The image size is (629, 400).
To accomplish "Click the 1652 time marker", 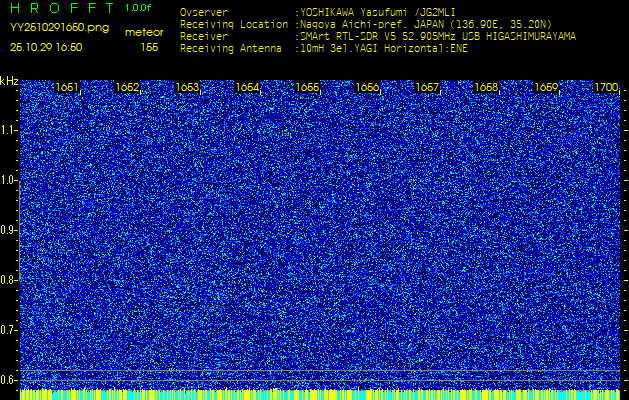I will coord(127,87).
